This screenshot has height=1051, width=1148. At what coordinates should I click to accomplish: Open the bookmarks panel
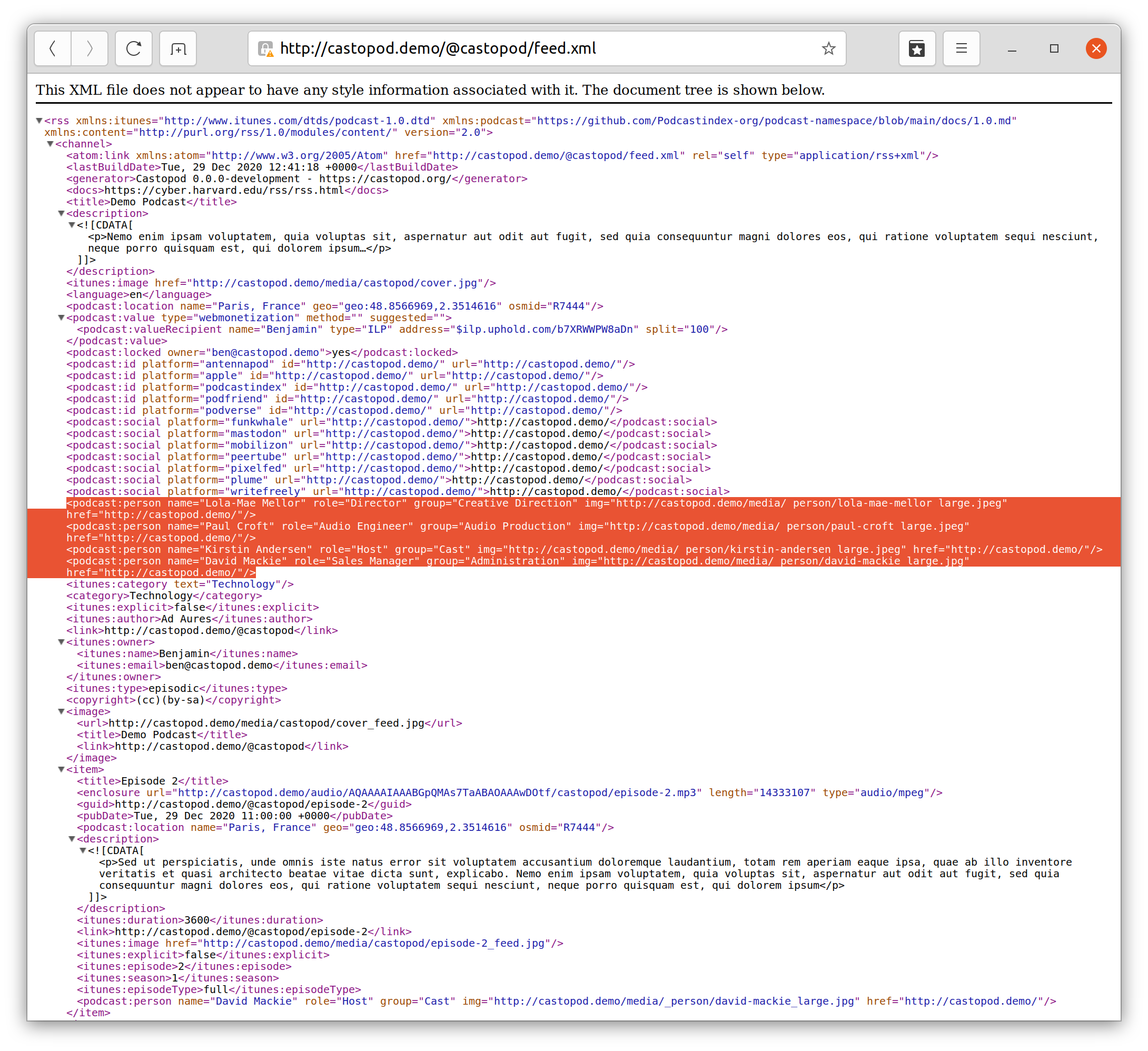coord(917,49)
